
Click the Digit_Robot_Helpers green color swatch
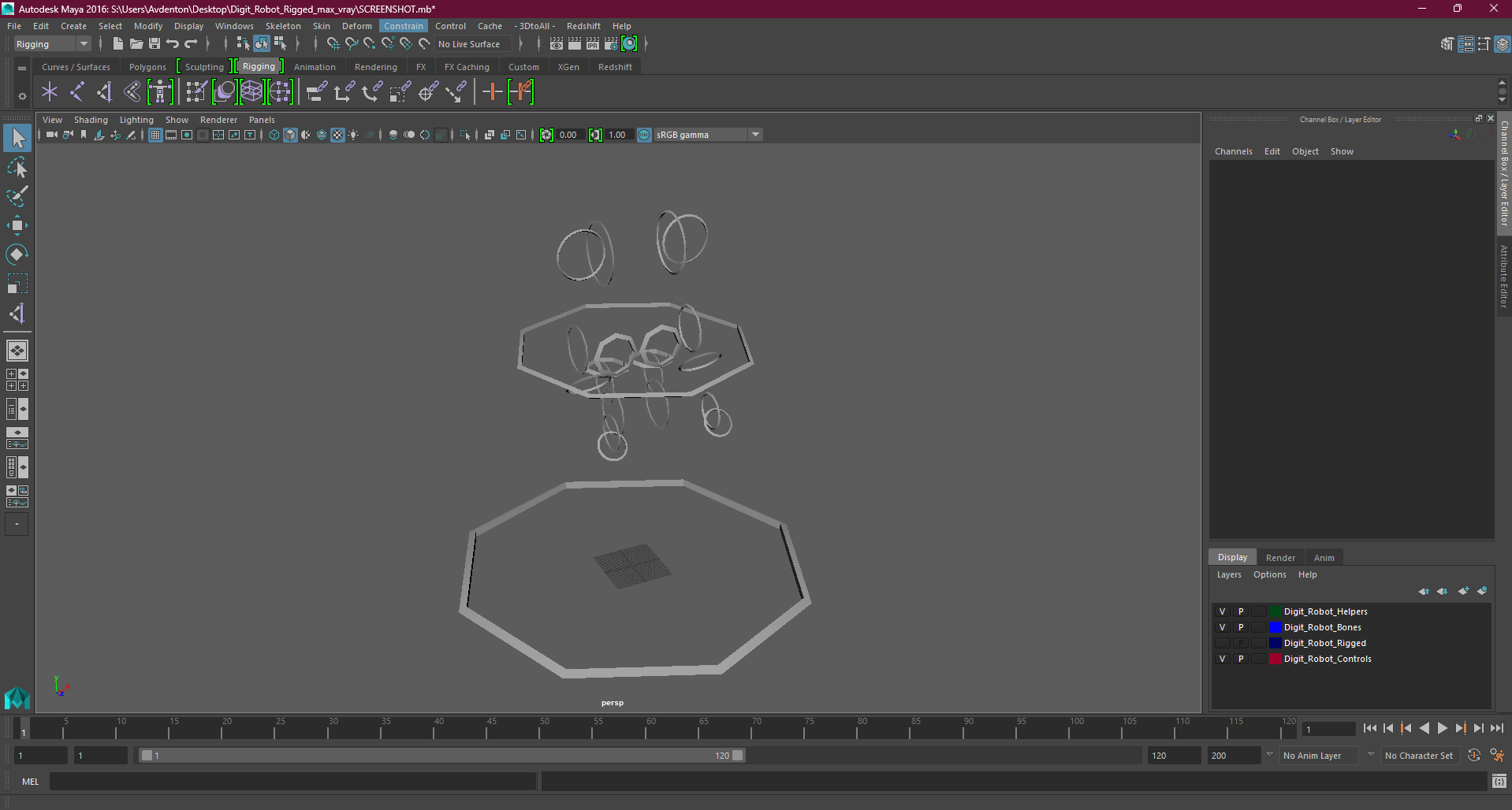pyautogui.click(x=1275, y=611)
